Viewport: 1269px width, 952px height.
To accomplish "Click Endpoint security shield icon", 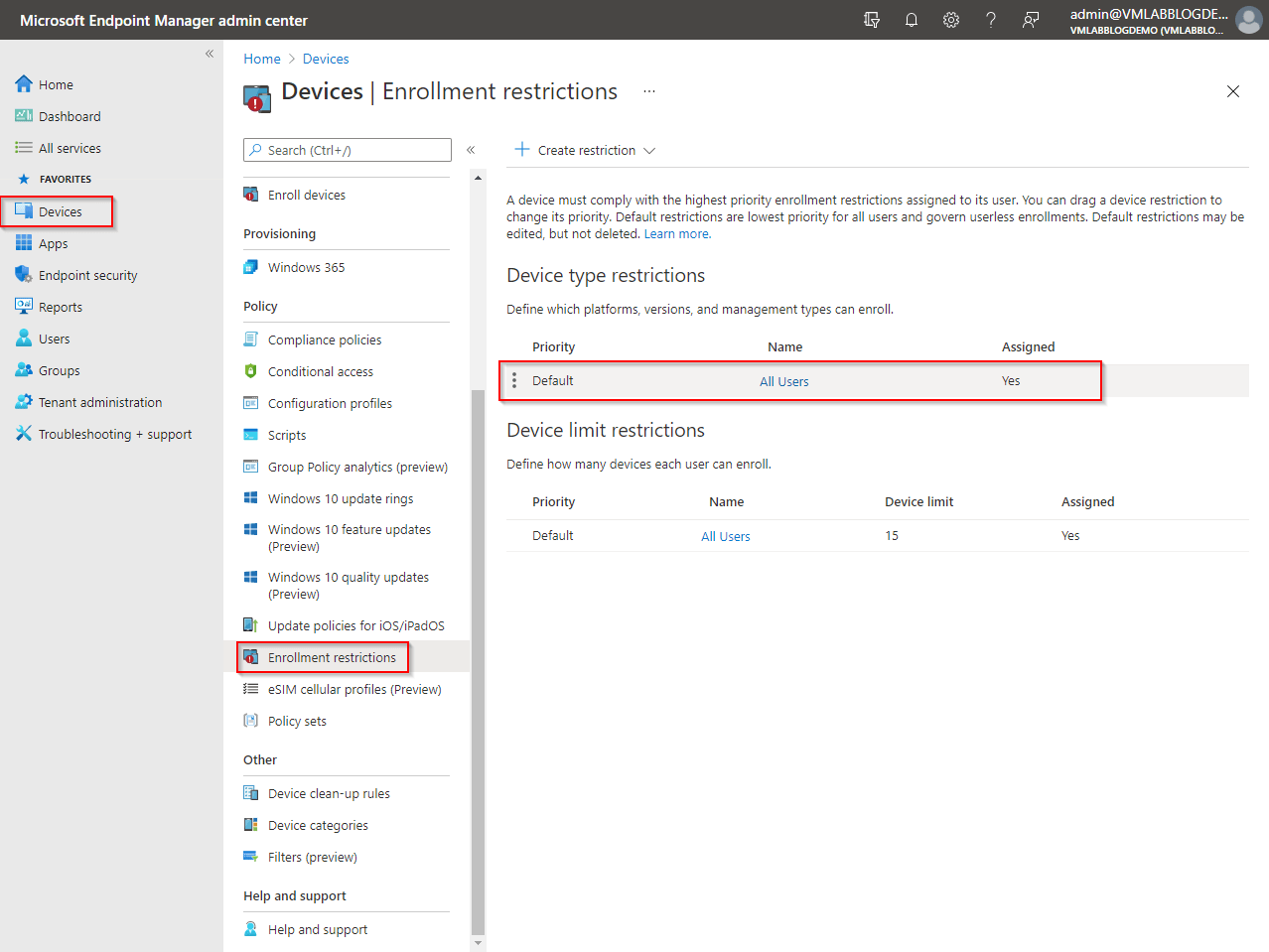I will [24, 275].
